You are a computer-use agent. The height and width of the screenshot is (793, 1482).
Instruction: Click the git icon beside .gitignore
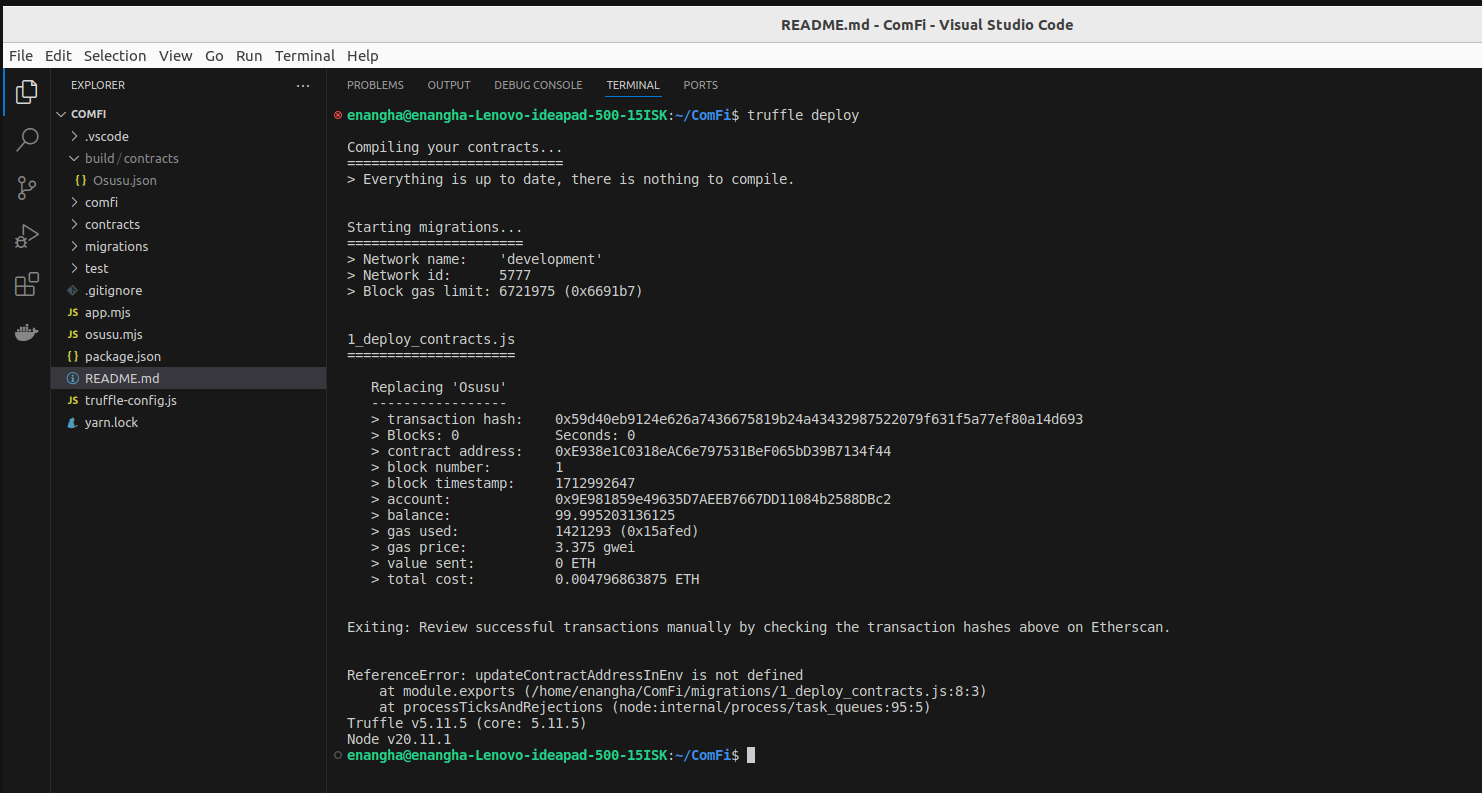click(x=73, y=291)
